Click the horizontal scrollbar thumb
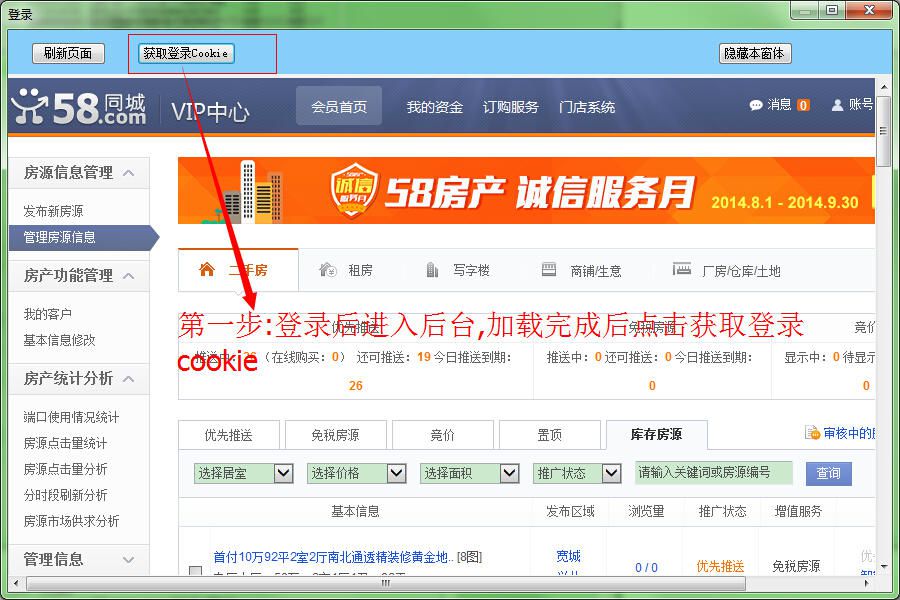This screenshot has width=900, height=600. tap(386, 583)
